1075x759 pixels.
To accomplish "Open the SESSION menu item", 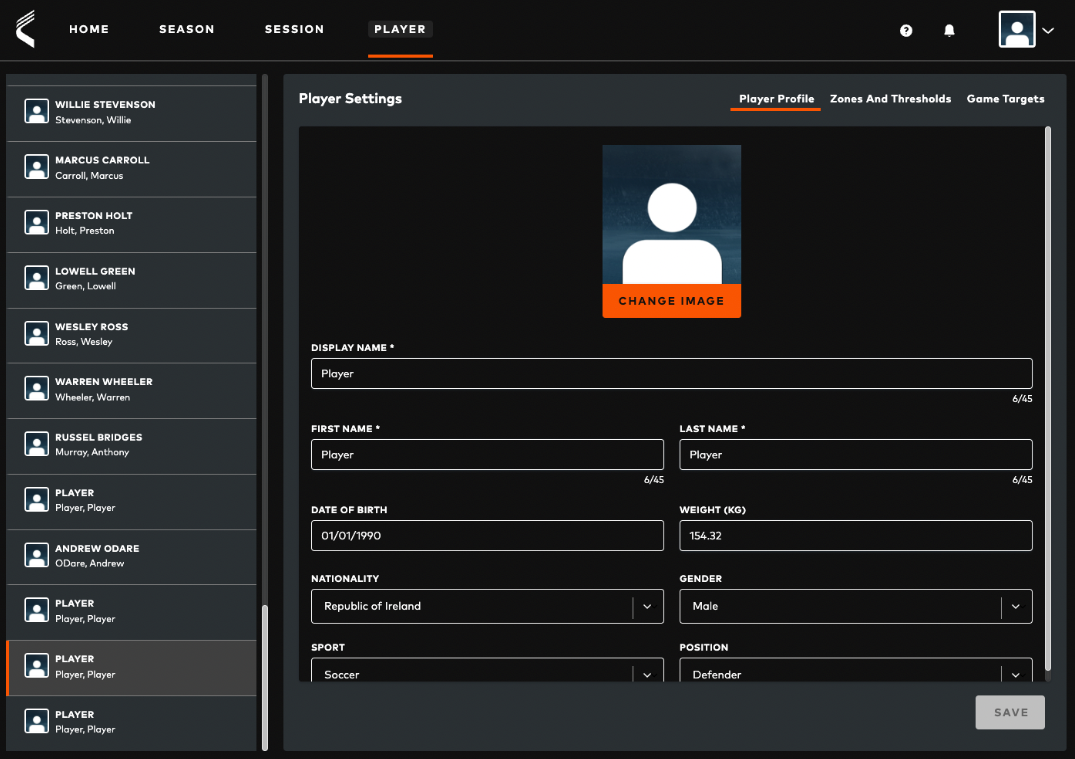I will [x=294, y=29].
